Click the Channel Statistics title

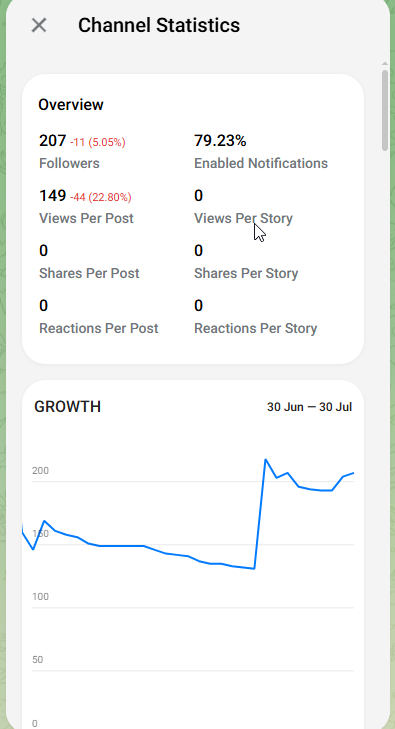click(x=159, y=25)
